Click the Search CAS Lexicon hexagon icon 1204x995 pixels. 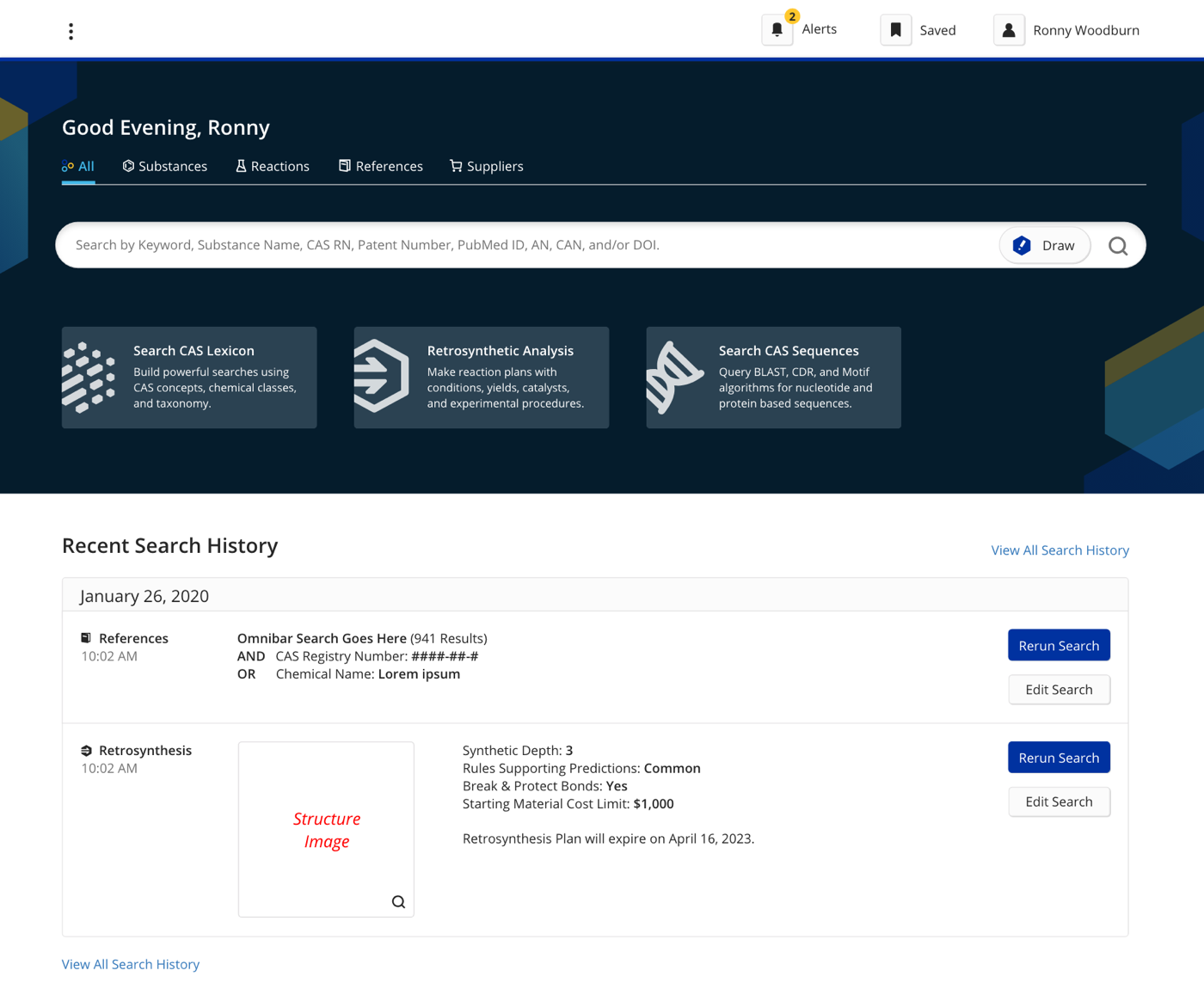point(89,378)
